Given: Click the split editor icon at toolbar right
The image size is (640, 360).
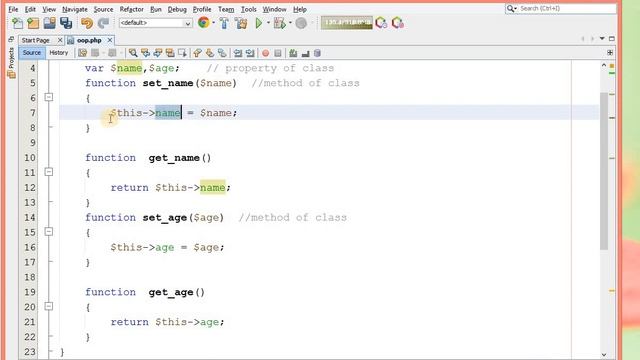Looking at the screenshot, I should click(x=610, y=53).
